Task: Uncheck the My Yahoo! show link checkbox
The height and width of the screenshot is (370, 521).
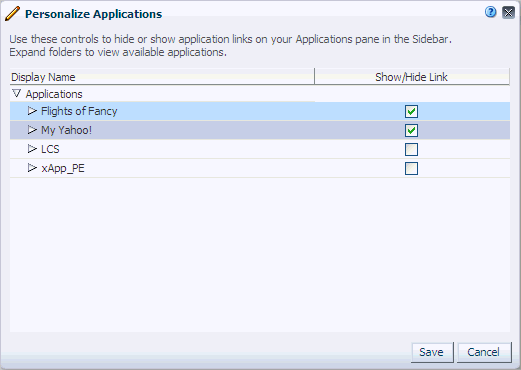Action: 411,130
